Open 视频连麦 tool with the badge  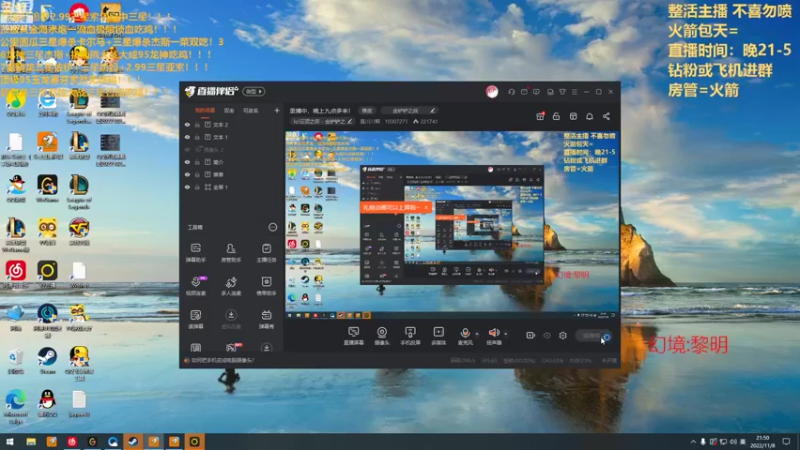pos(195,285)
